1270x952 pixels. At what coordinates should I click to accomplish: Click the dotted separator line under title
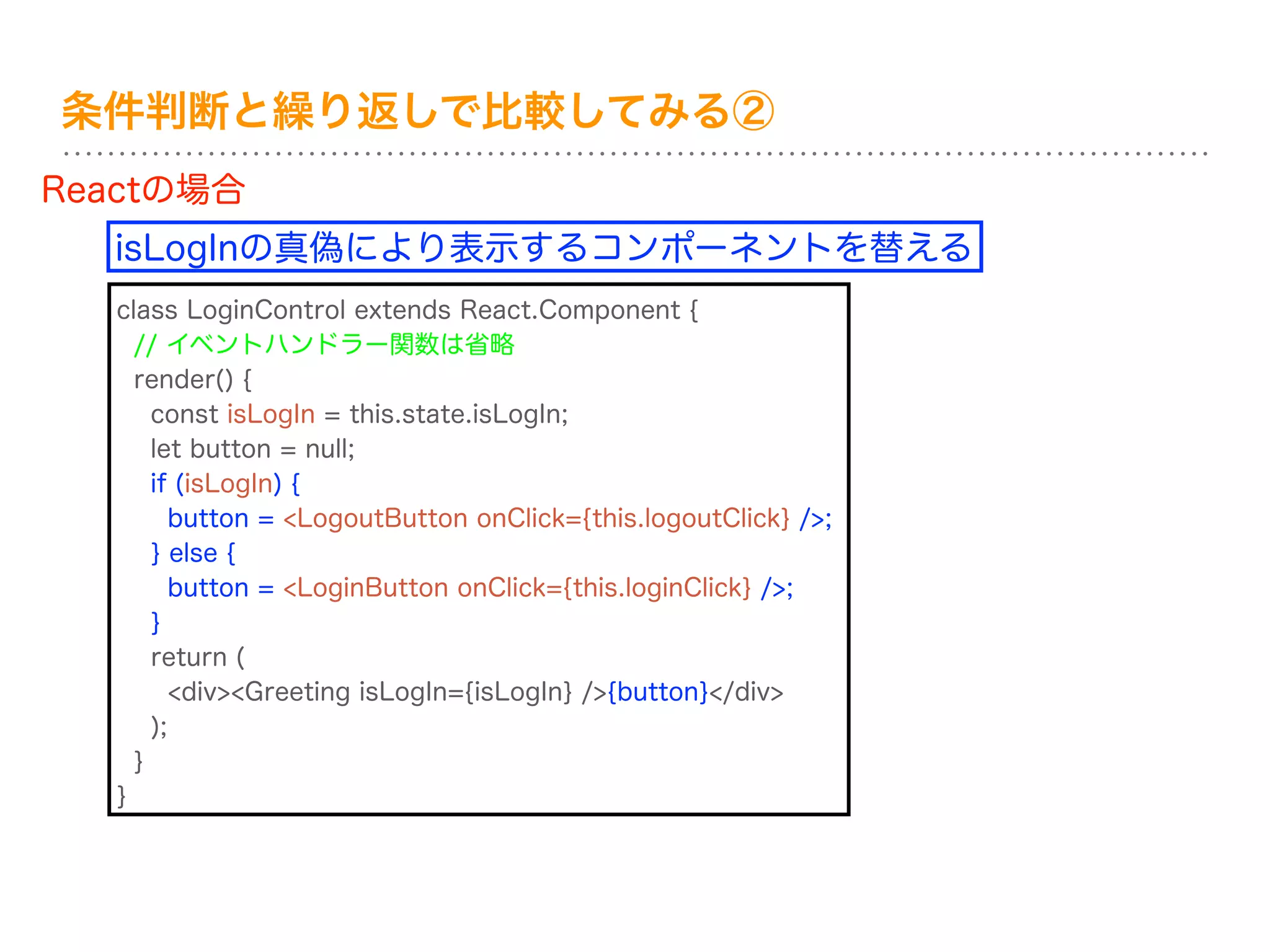[x=635, y=153]
